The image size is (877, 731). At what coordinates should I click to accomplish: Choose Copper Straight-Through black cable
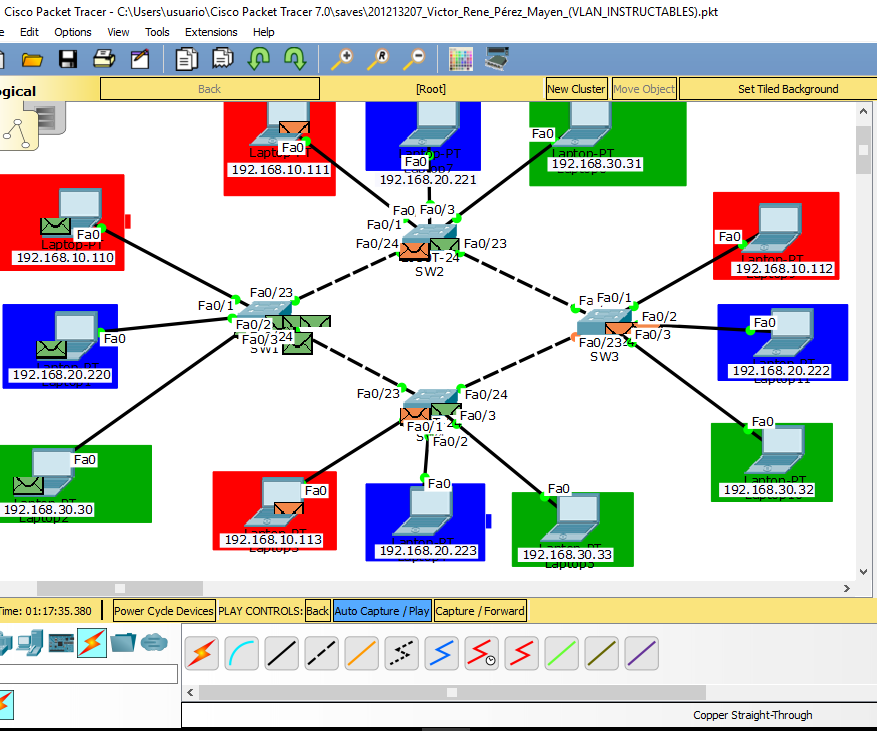tap(282, 653)
